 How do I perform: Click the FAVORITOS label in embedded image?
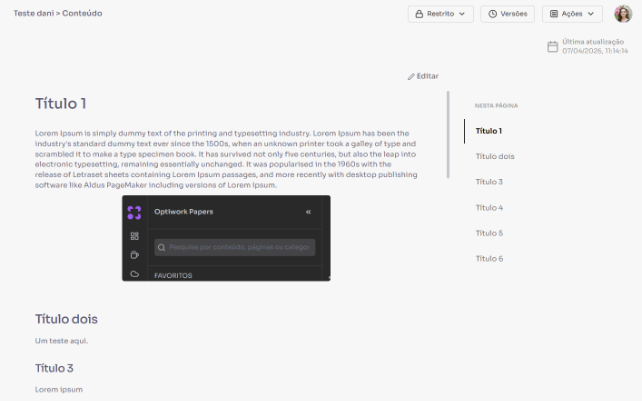pyautogui.click(x=173, y=276)
